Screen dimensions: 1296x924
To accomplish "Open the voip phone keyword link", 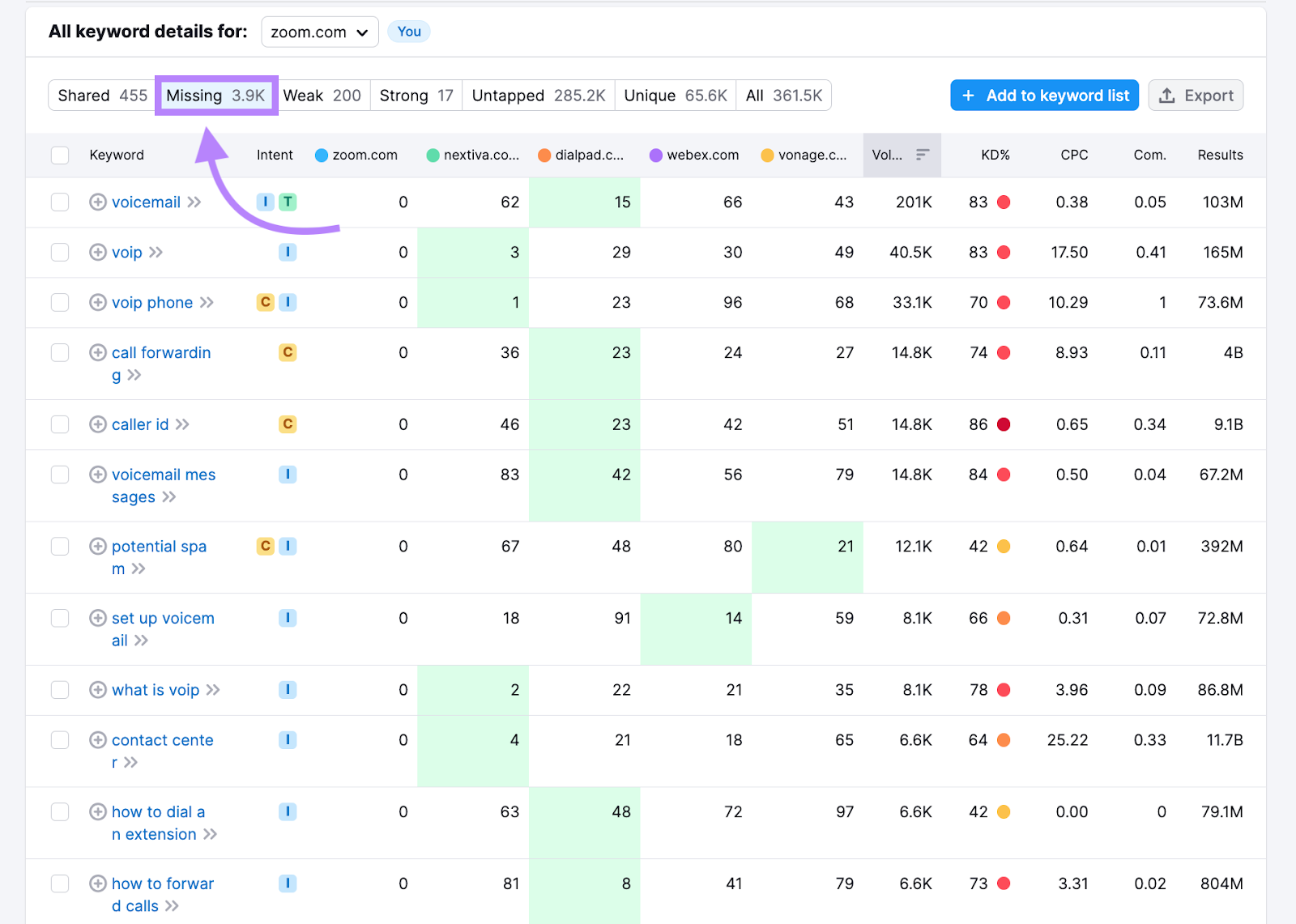I will pyautogui.click(x=152, y=302).
